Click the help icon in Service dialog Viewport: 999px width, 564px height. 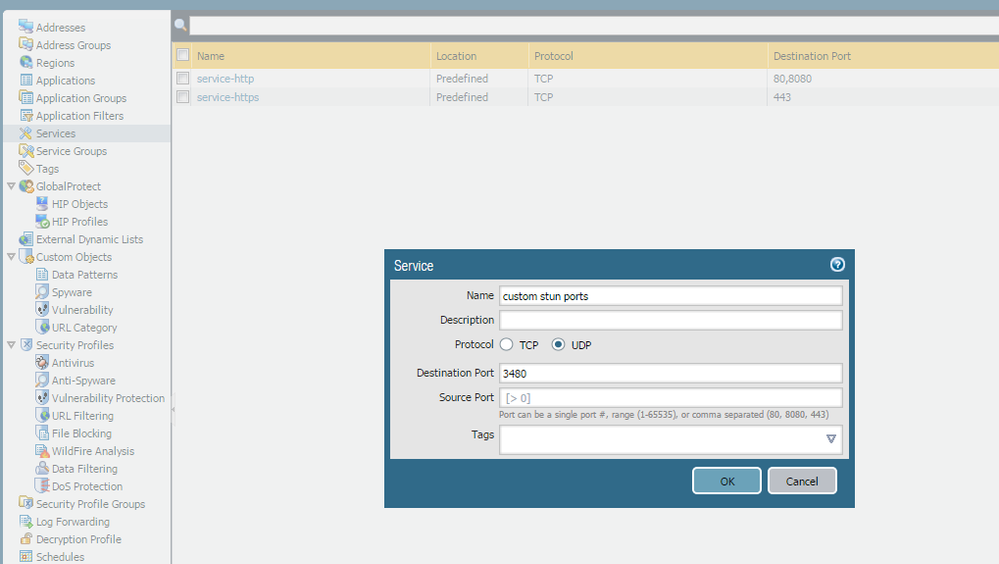coord(837,265)
